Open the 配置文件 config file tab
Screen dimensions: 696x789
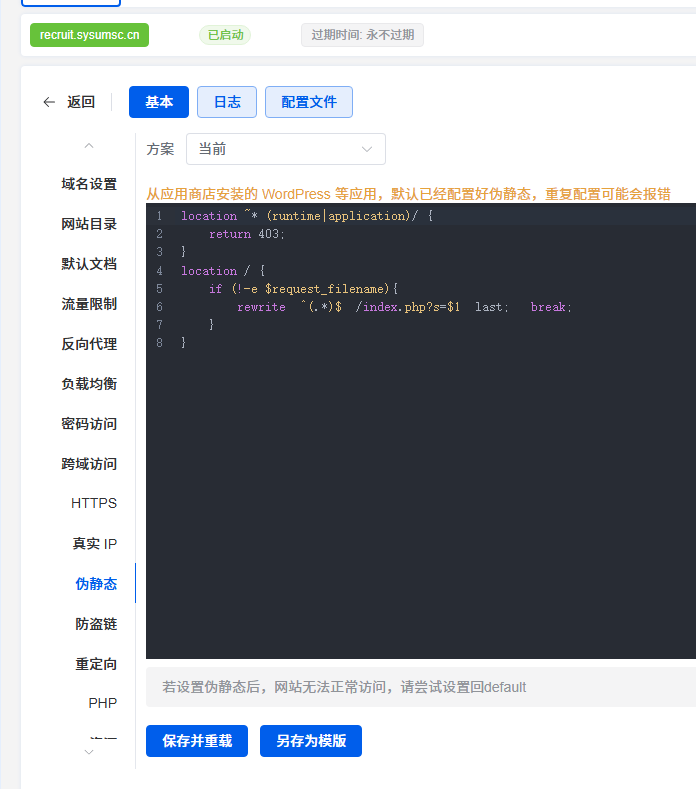[x=308, y=102]
